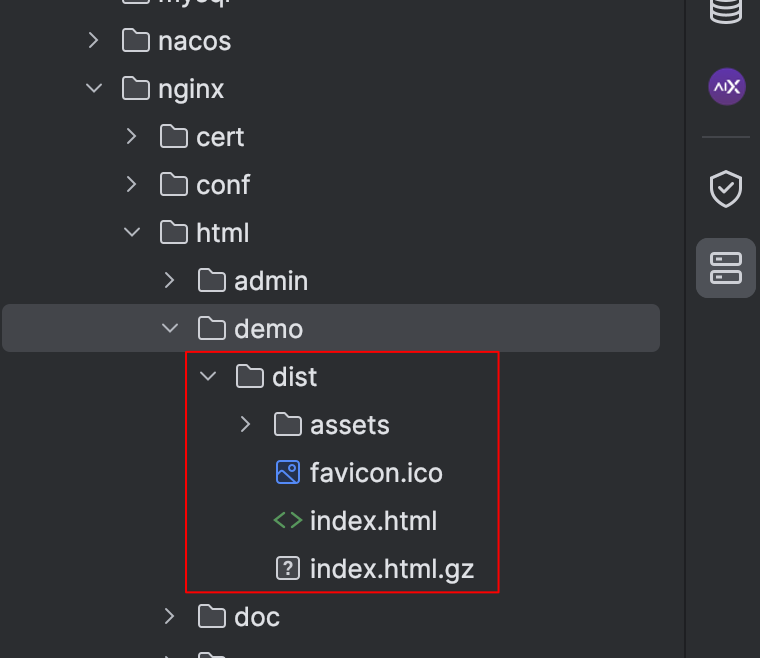Collapse the dist folder chevron
This screenshot has width=760, height=658.
coord(208,377)
